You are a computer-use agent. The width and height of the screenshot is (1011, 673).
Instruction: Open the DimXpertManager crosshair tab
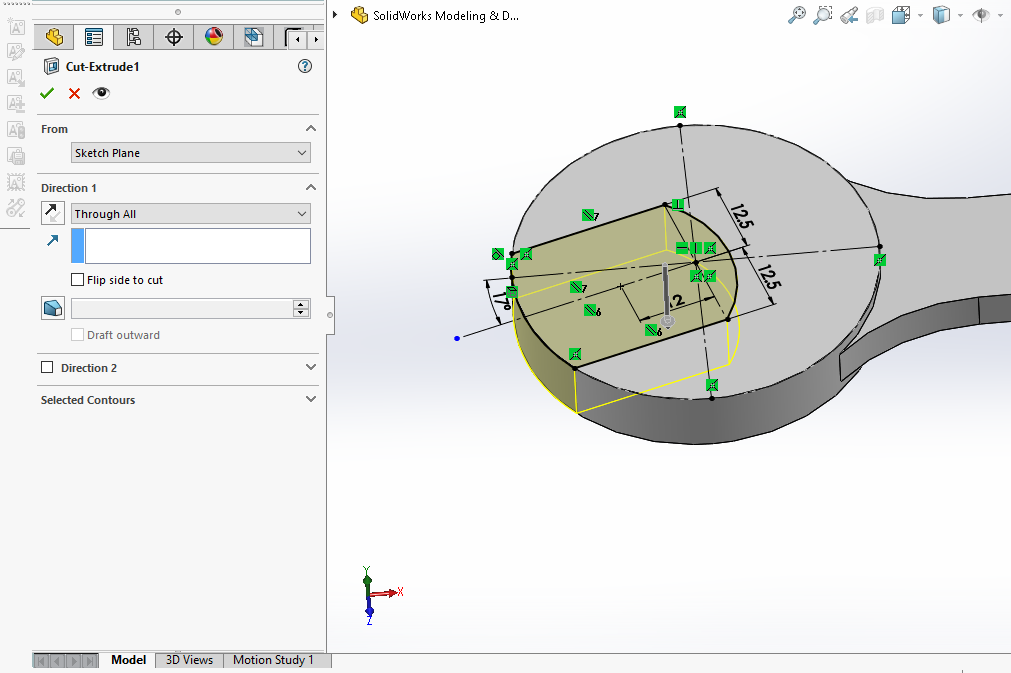point(174,38)
